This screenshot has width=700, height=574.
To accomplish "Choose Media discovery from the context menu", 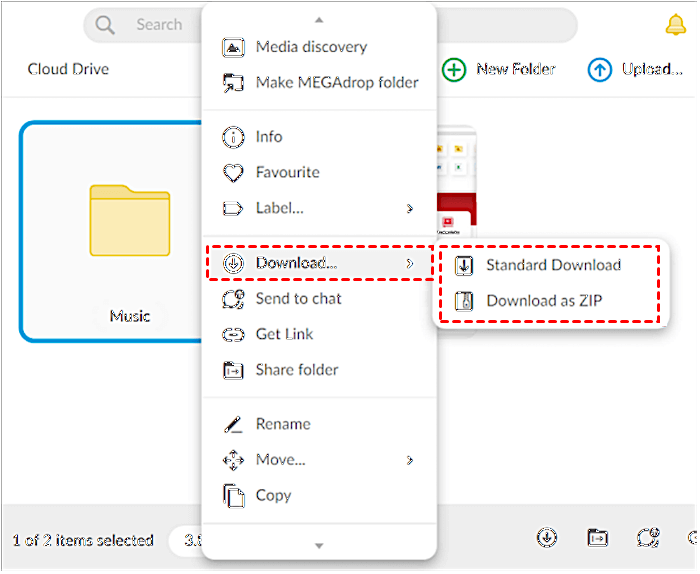I will coord(319,47).
